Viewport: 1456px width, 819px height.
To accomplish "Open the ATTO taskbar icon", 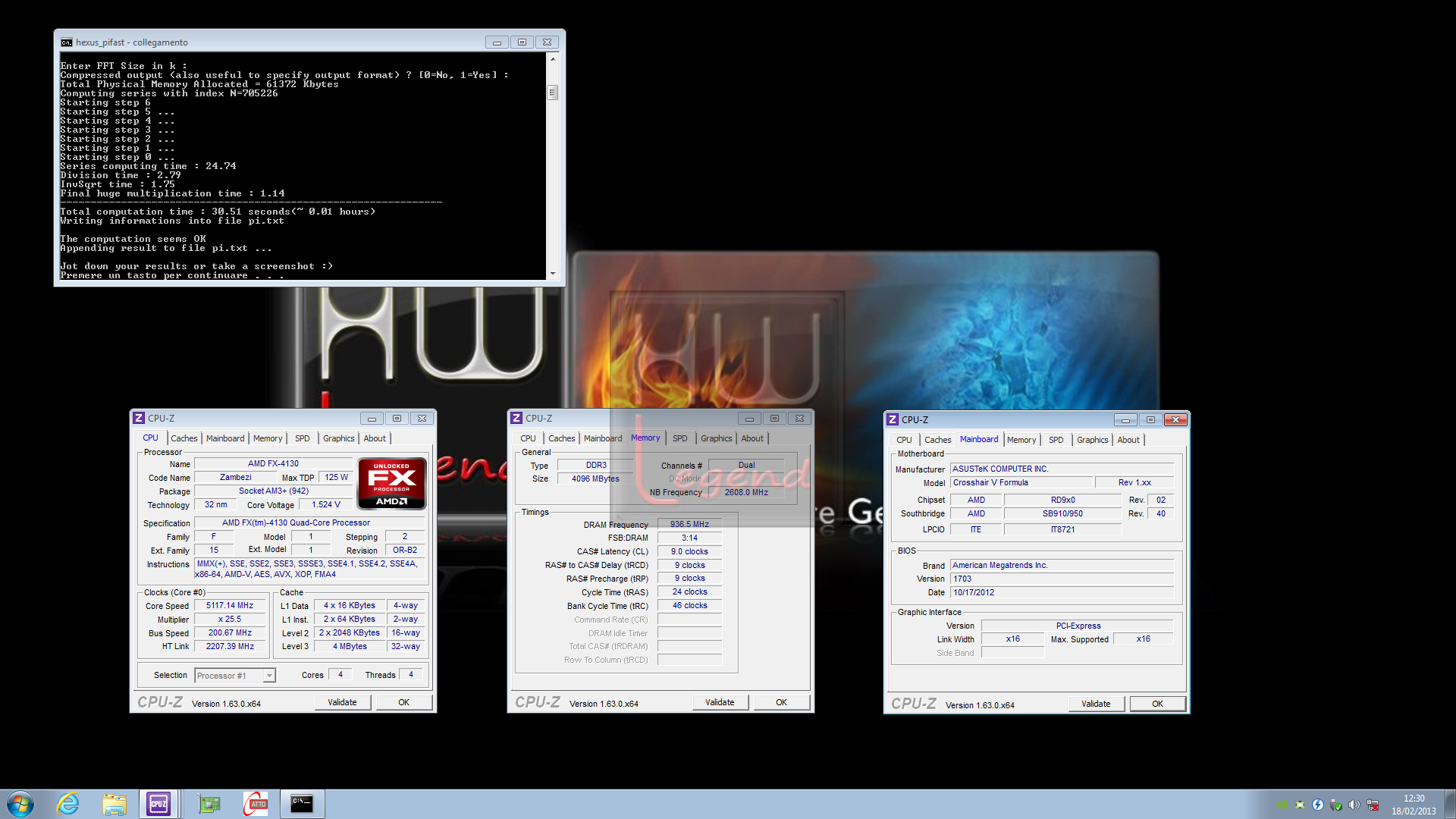I will (256, 804).
